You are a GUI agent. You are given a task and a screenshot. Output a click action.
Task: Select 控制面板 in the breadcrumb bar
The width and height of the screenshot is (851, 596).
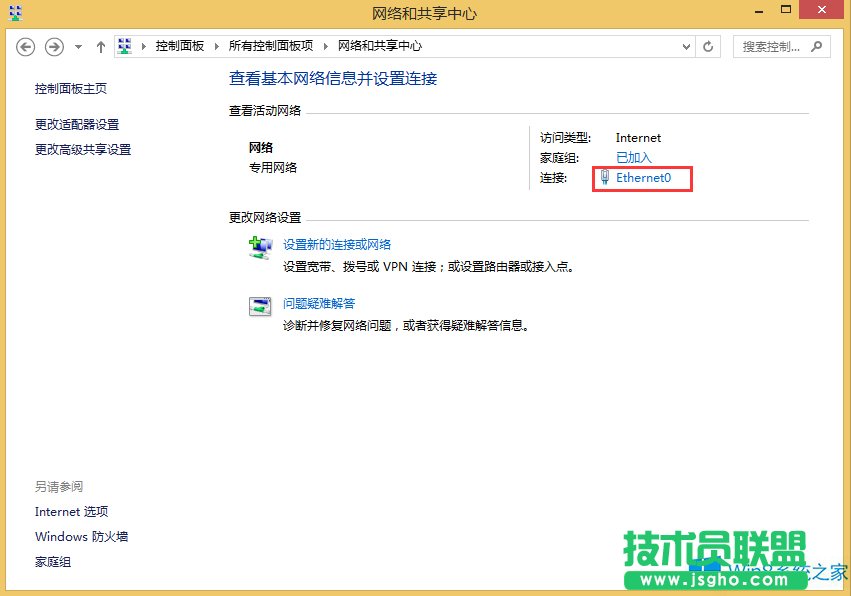click(179, 45)
